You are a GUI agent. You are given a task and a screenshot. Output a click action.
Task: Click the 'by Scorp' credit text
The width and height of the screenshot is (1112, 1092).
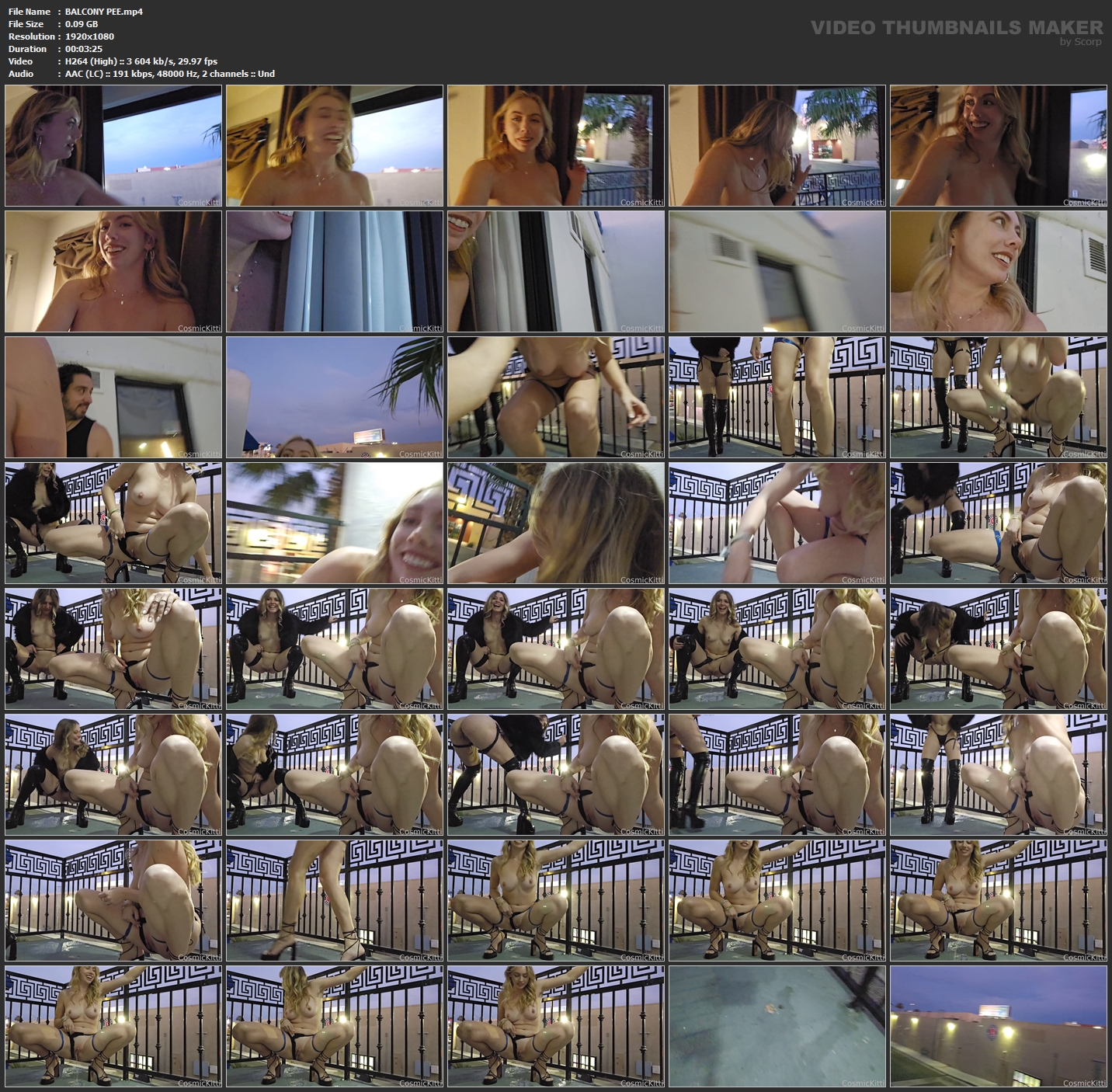tap(1080, 42)
